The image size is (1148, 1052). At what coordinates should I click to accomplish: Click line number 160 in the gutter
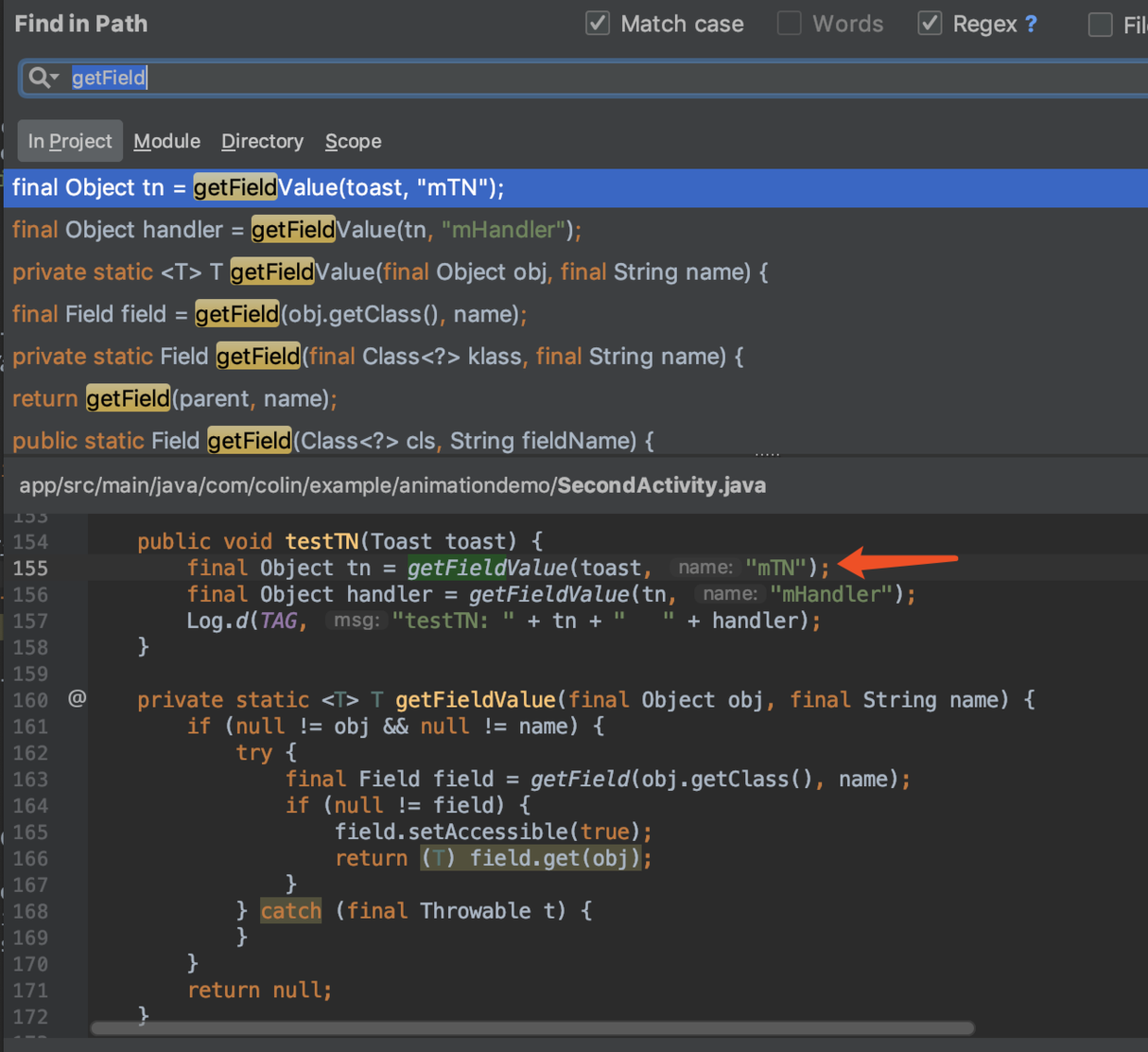(x=31, y=700)
